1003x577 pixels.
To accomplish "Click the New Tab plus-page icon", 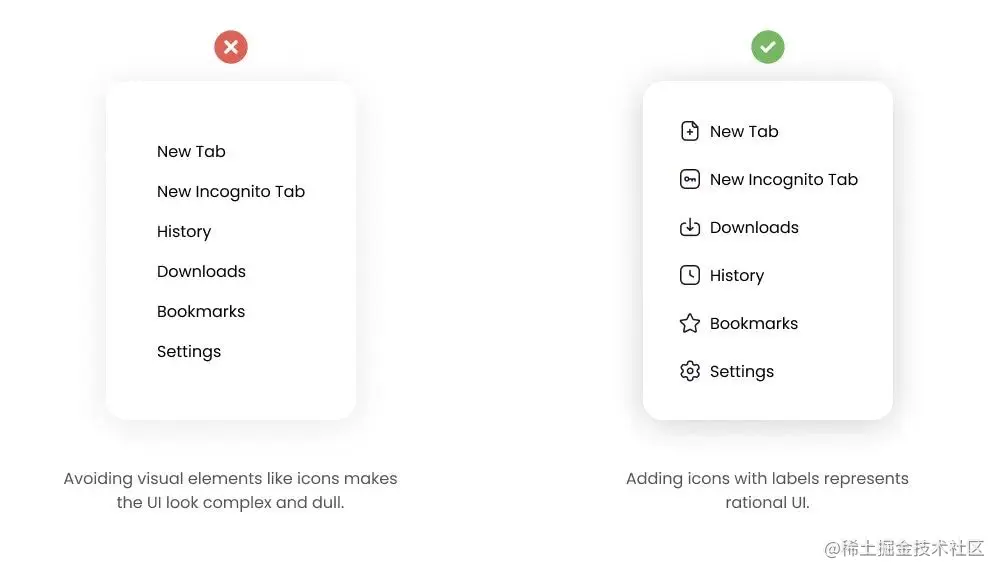I will 690,131.
